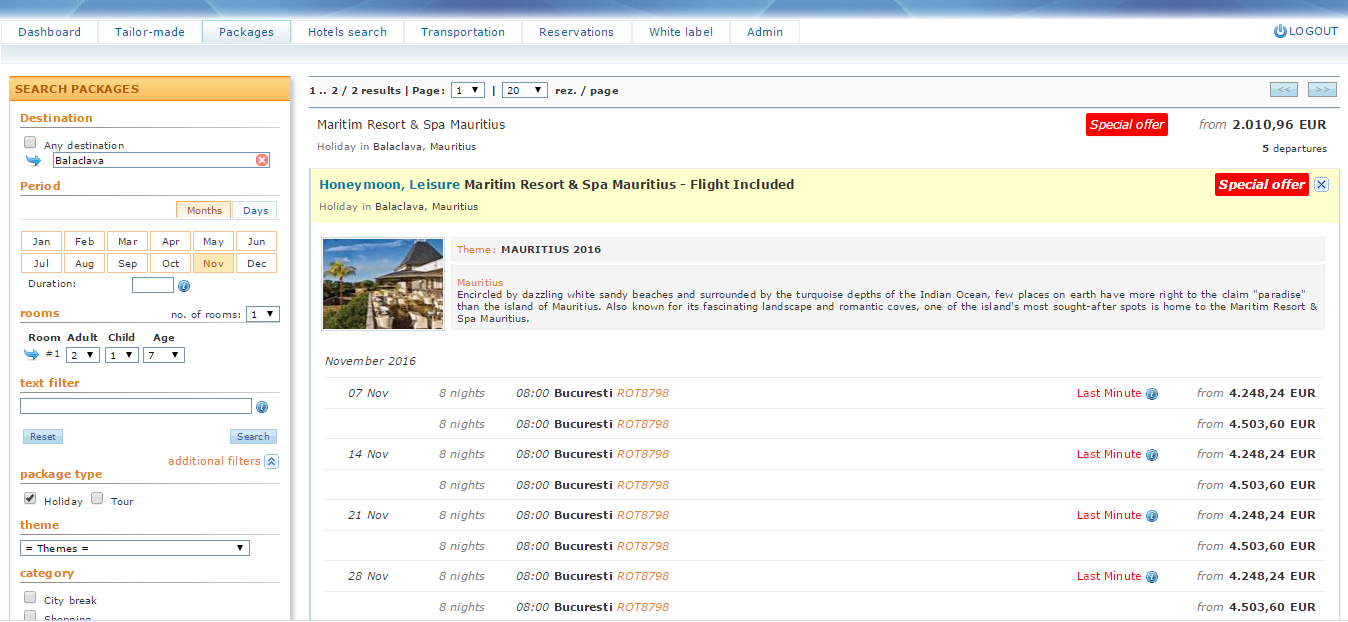This screenshot has width=1348, height=622.
Task: Uncheck the Holiday package type
Action: [x=30, y=498]
